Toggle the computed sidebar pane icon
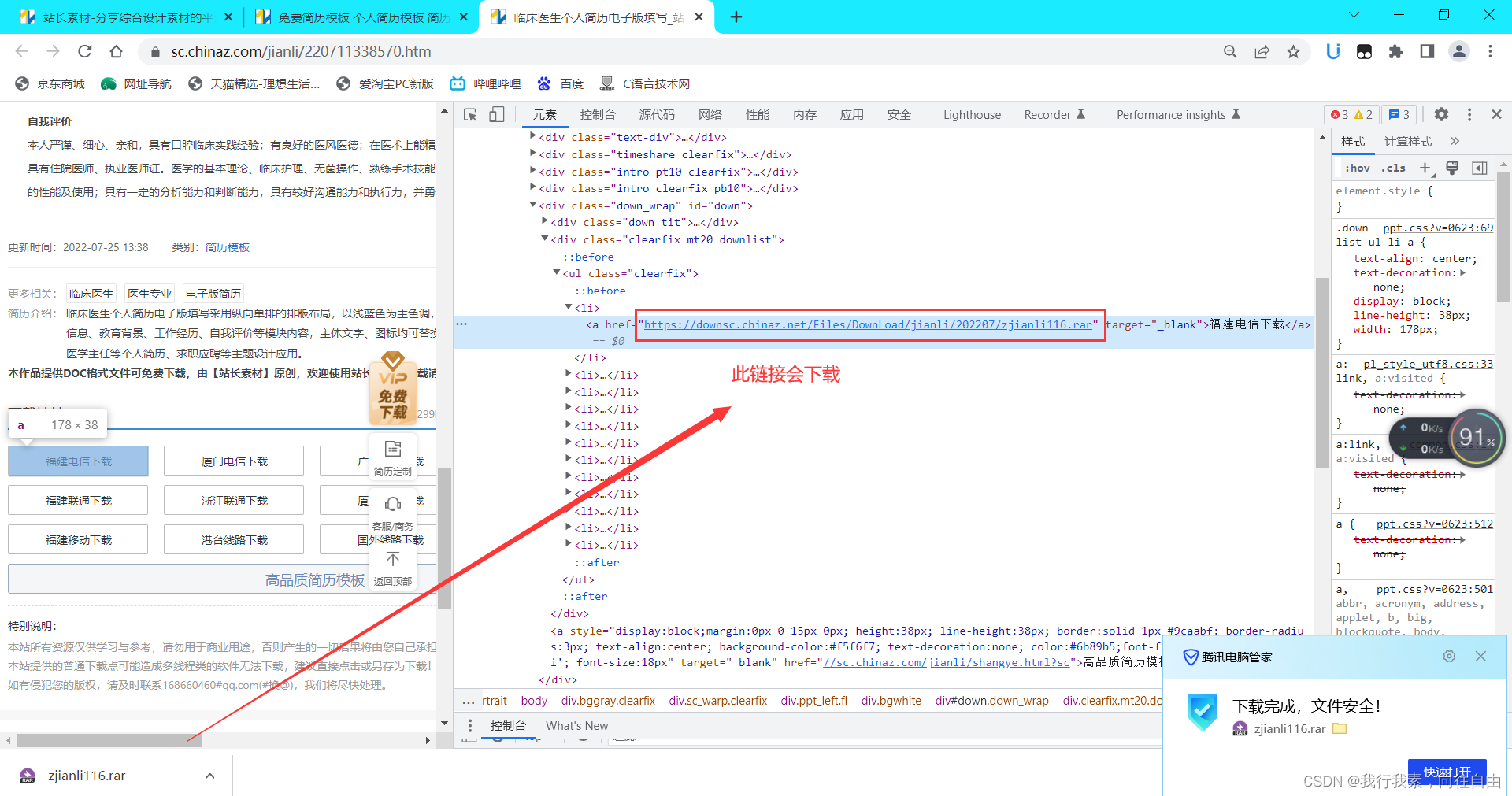The width and height of the screenshot is (1512, 796). click(x=1480, y=168)
